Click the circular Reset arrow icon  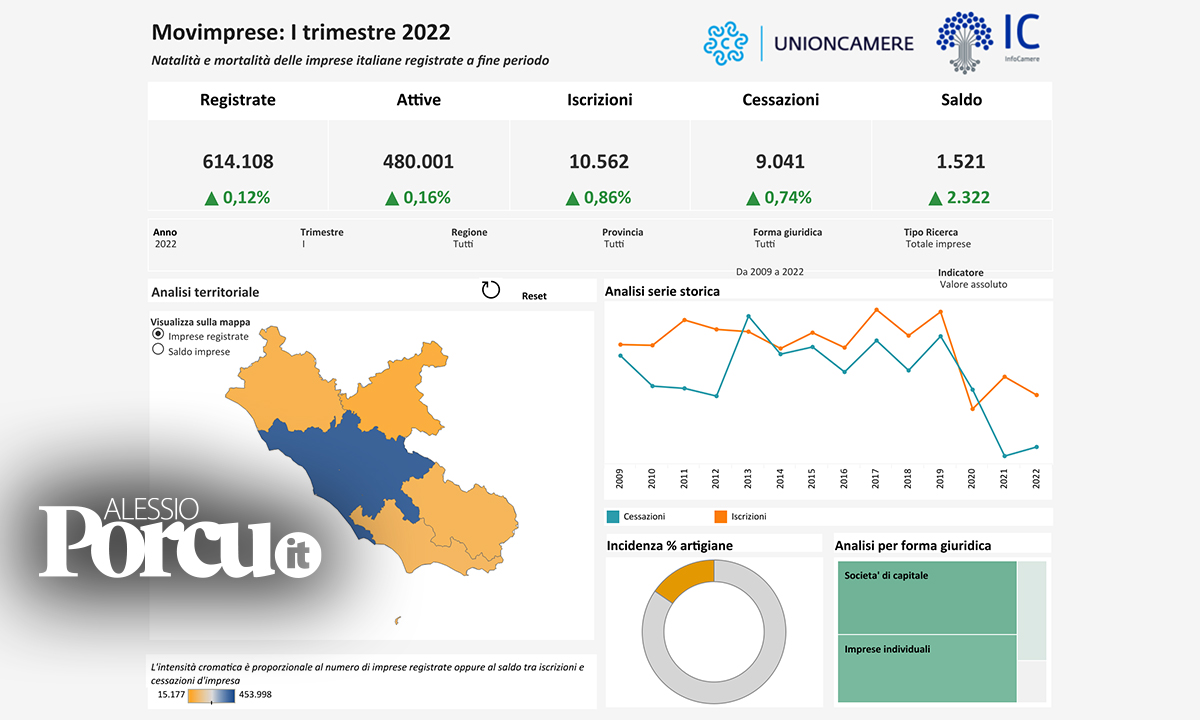(490, 290)
